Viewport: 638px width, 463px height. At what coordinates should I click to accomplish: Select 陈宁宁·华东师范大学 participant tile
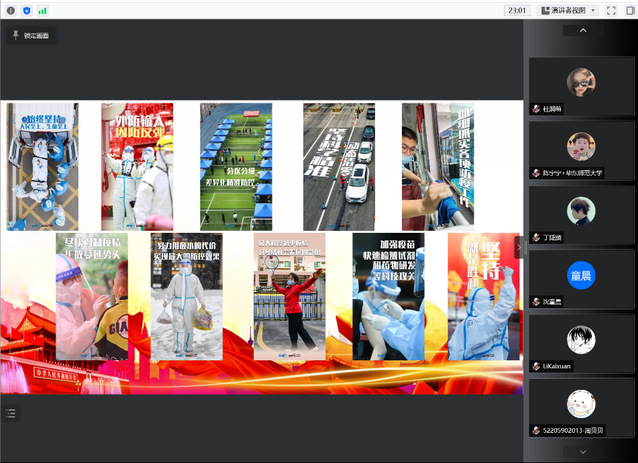[581, 148]
